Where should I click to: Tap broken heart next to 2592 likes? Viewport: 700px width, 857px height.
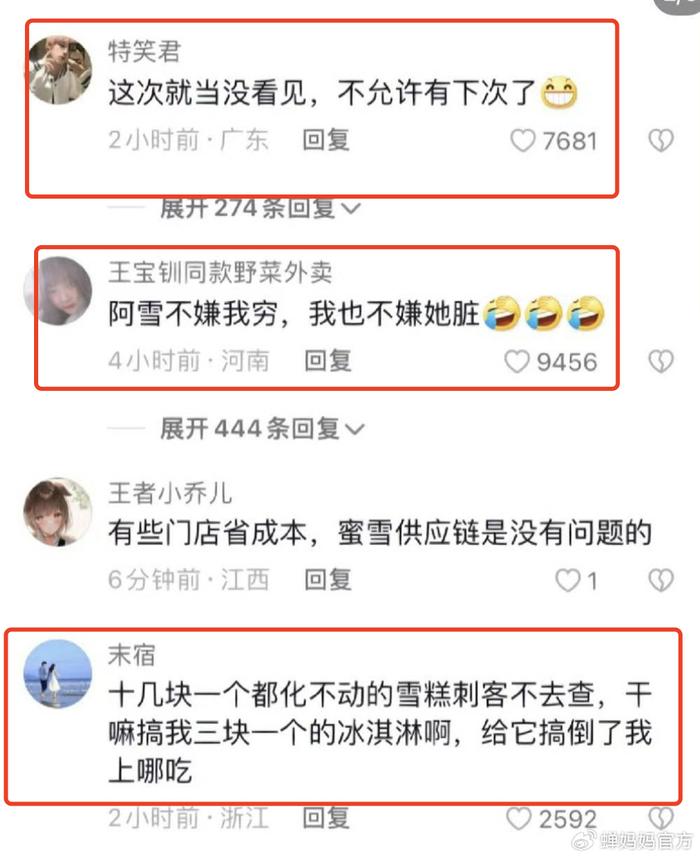point(661,819)
